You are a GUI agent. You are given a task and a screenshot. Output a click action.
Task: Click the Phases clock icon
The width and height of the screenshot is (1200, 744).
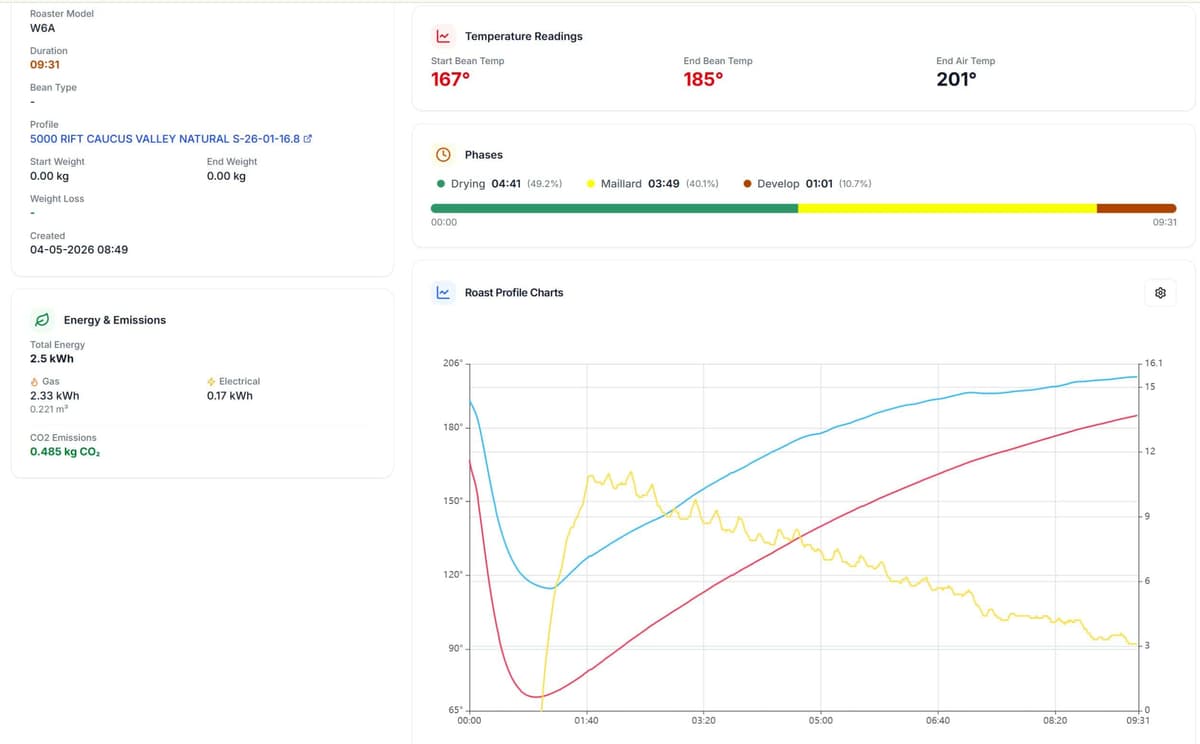(x=443, y=155)
